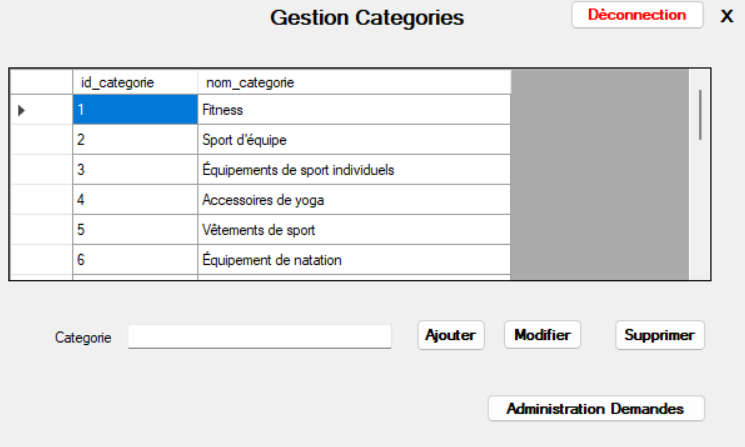Open Administration Demandes
The height and width of the screenshot is (447, 745).
595,408
